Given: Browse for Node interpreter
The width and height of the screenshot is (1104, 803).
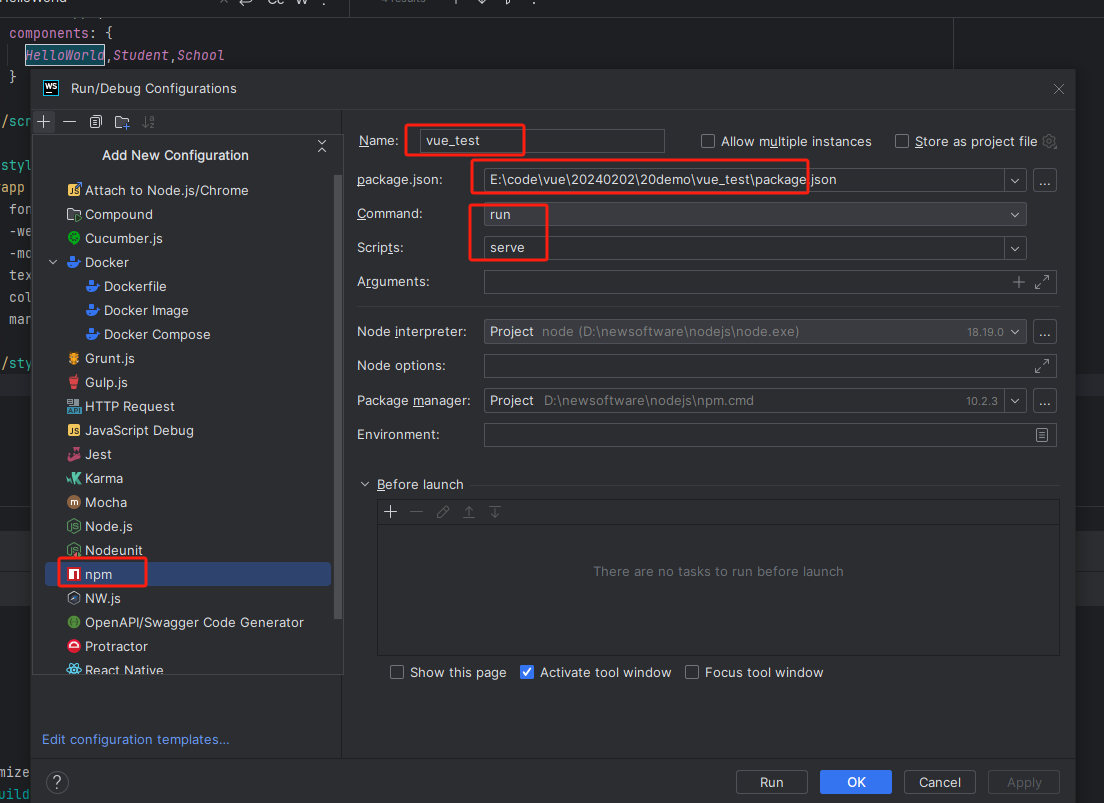Looking at the screenshot, I should (x=1045, y=332).
